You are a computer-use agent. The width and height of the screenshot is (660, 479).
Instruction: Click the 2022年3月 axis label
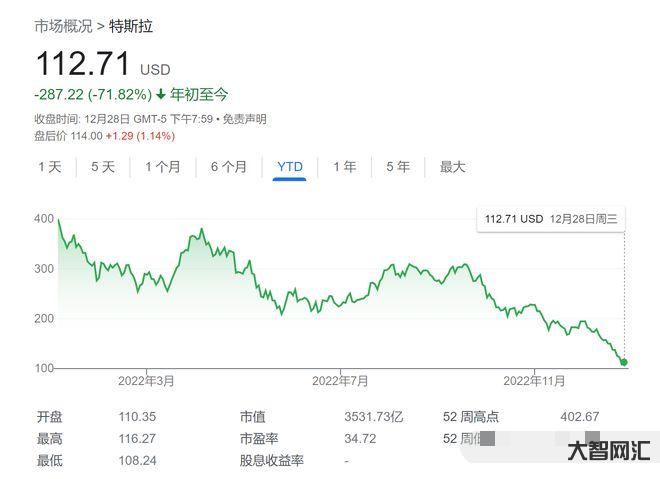[x=146, y=381]
